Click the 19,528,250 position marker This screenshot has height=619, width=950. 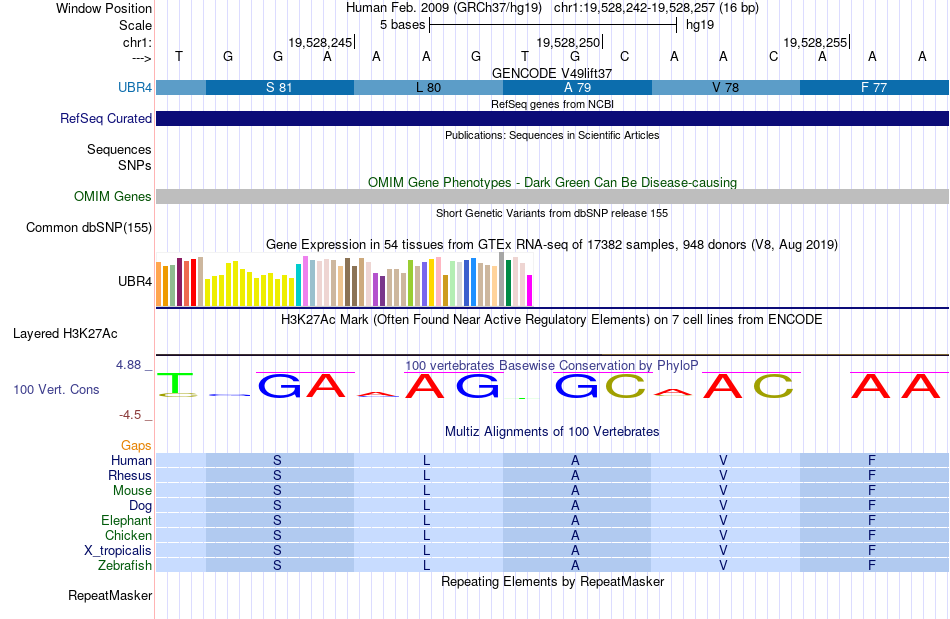(x=568, y=42)
